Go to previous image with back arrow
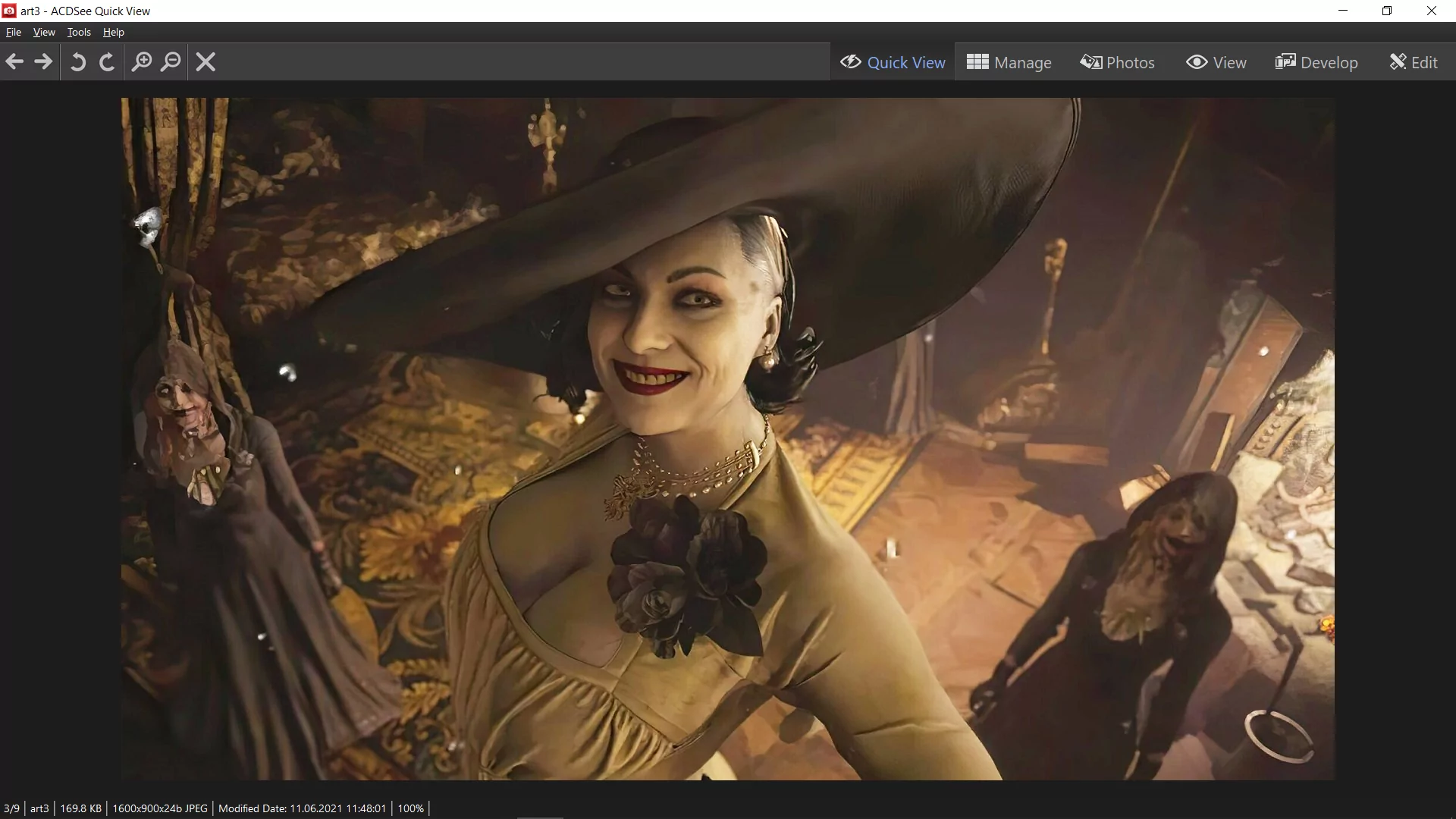 pyautogui.click(x=14, y=61)
